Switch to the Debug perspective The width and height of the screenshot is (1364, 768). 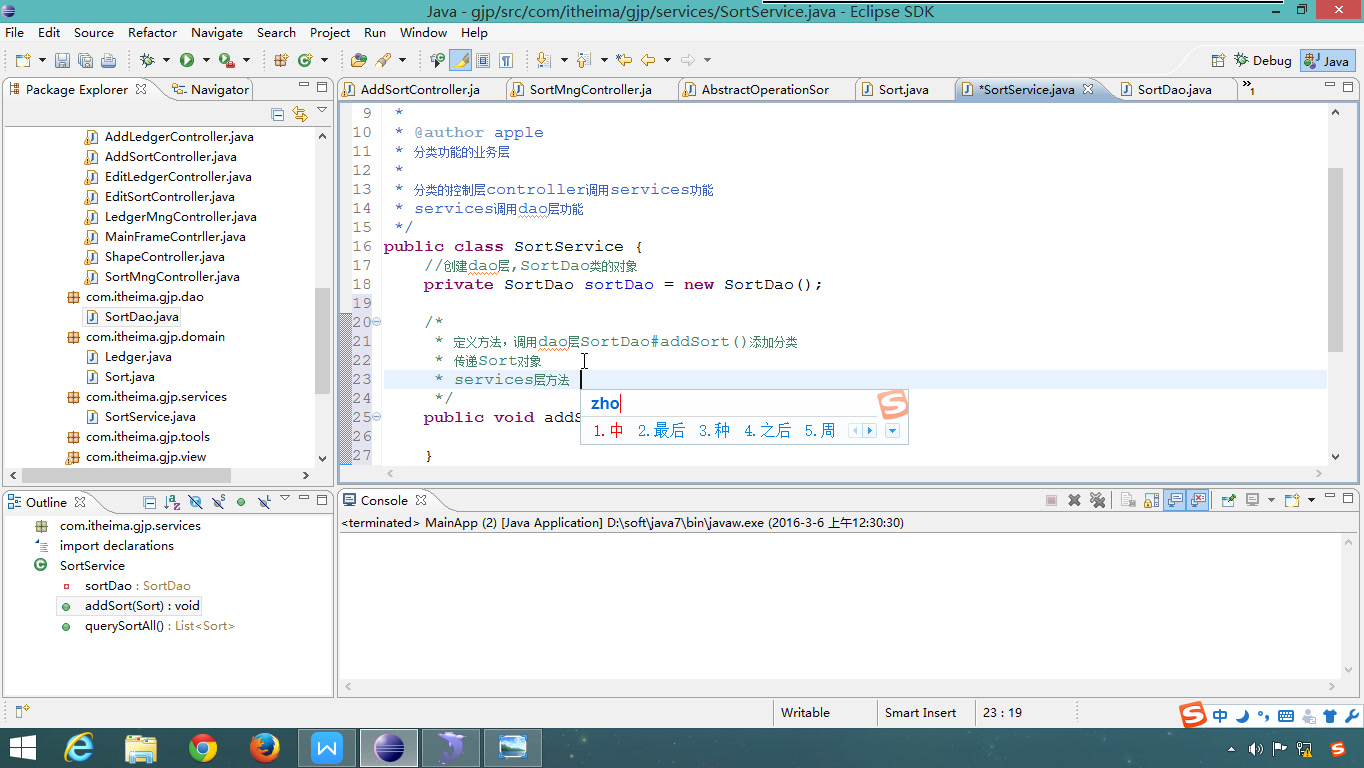1262,60
